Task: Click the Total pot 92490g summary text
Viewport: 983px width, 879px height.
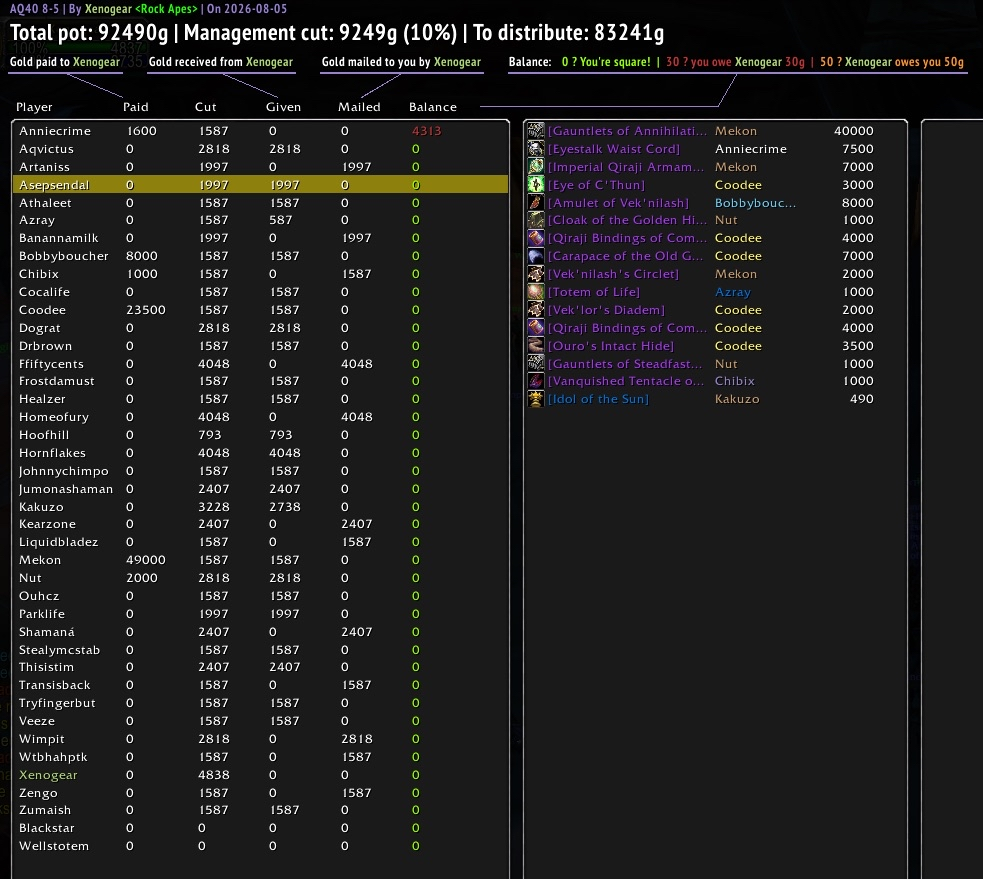Action: pos(89,33)
